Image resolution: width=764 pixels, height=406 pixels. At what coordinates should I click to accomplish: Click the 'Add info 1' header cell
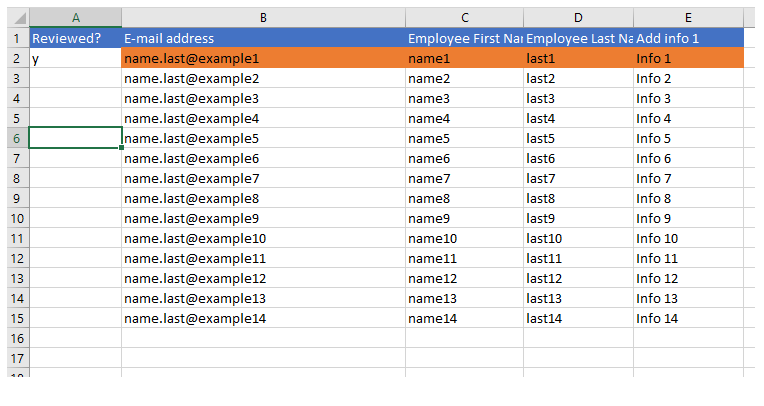click(x=688, y=38)
